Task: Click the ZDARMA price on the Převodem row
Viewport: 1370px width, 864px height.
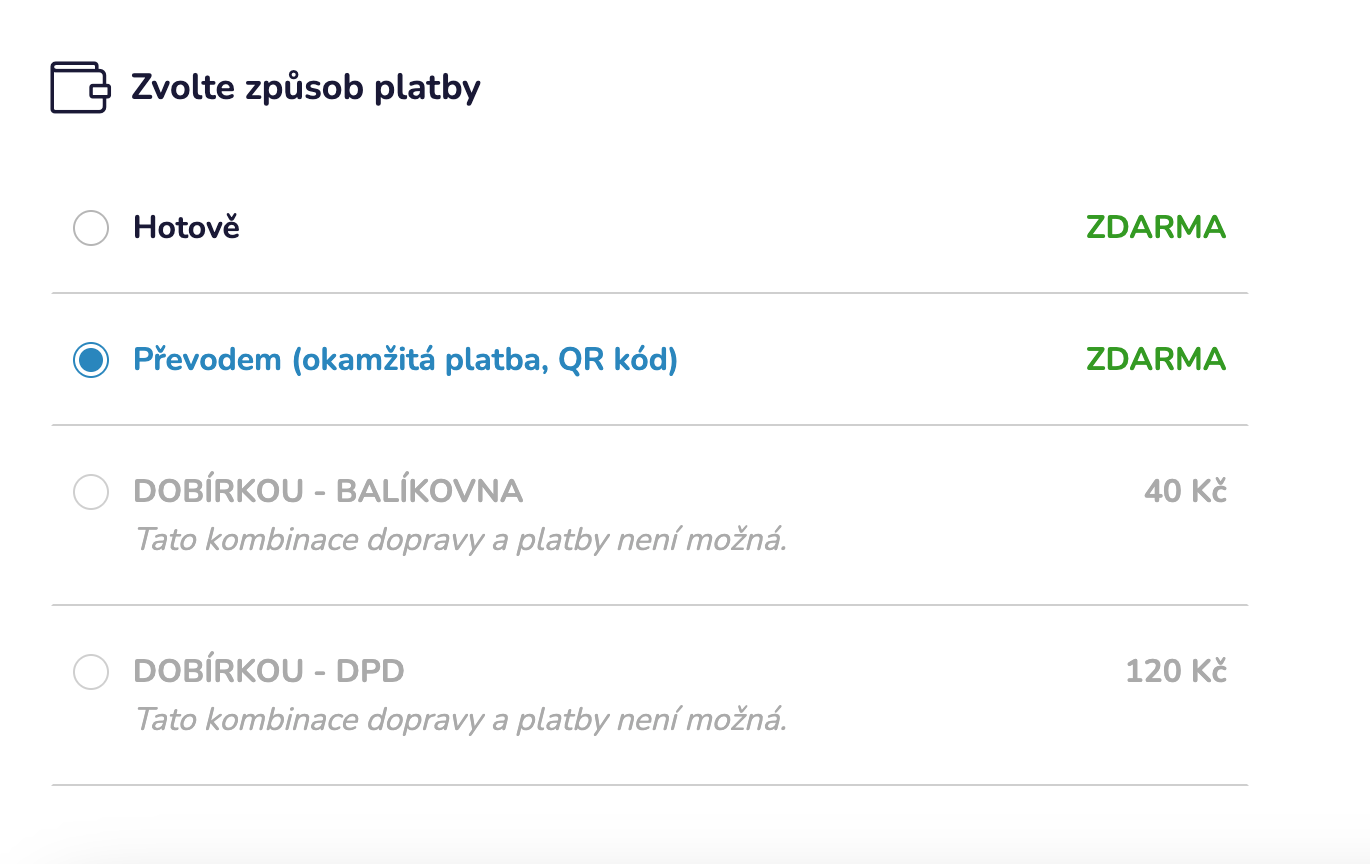Action: click(1155, 360)
